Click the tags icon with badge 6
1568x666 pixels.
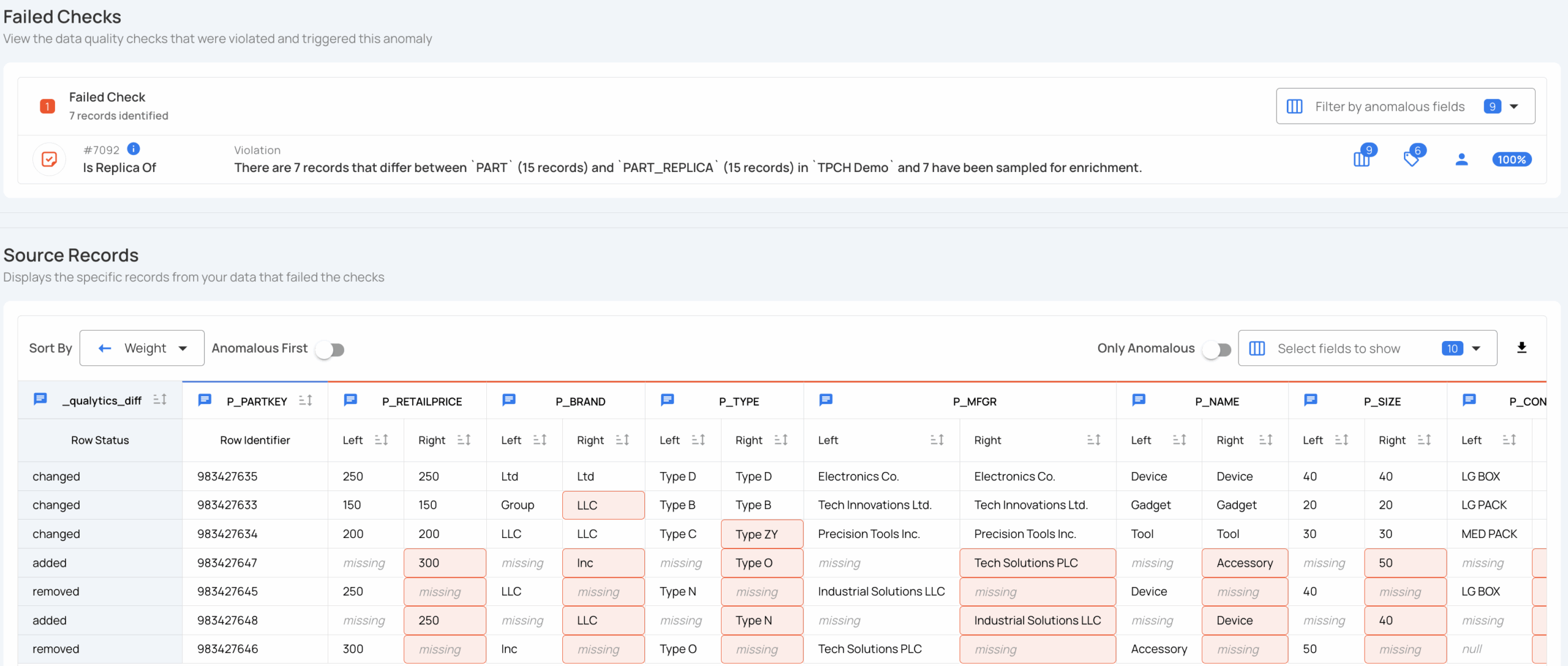[1411, 159]
